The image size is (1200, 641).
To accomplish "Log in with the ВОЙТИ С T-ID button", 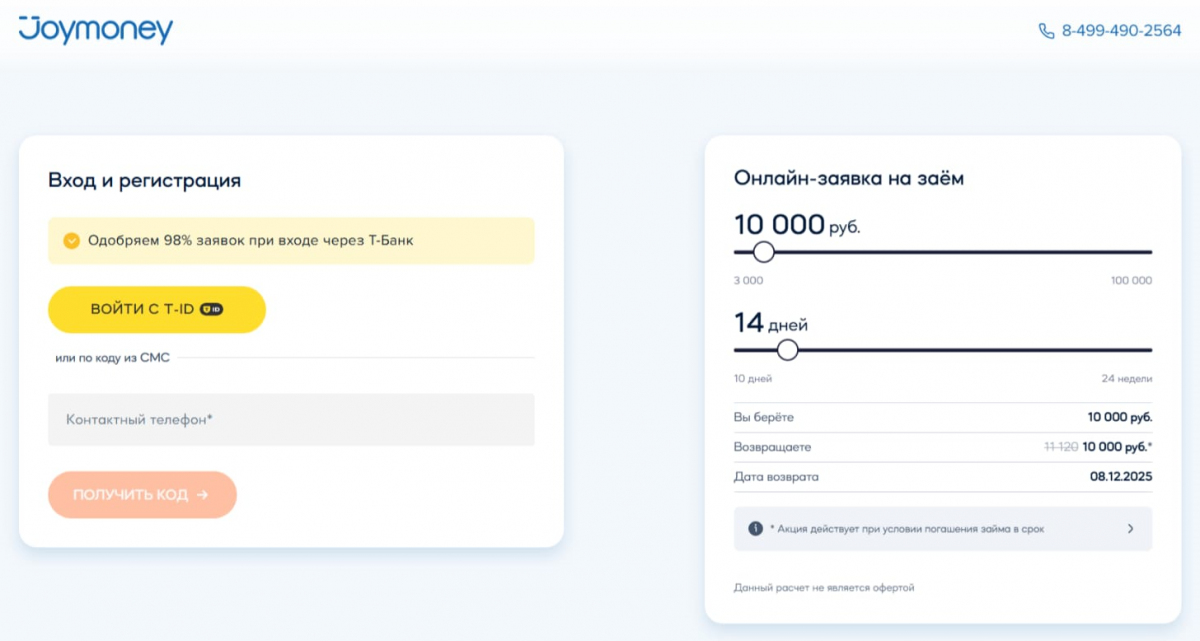I will coord(156,309).
